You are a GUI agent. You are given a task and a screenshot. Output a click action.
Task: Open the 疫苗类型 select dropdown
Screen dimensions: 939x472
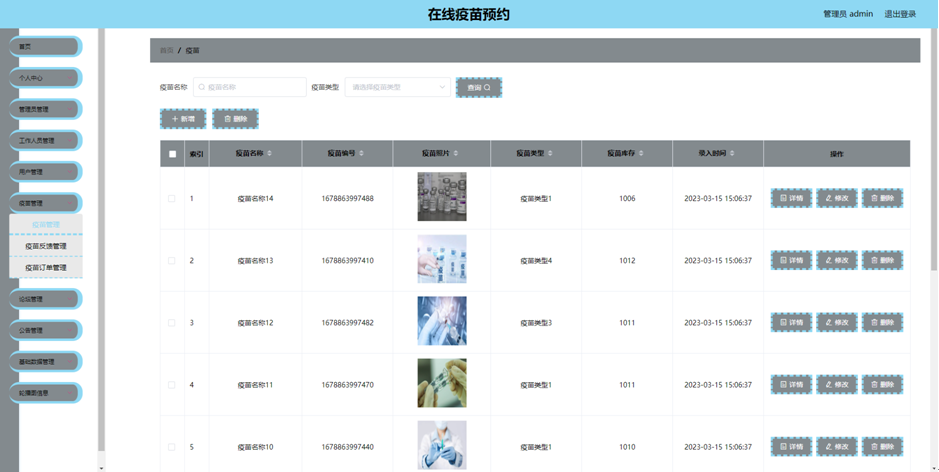[398, 87]
